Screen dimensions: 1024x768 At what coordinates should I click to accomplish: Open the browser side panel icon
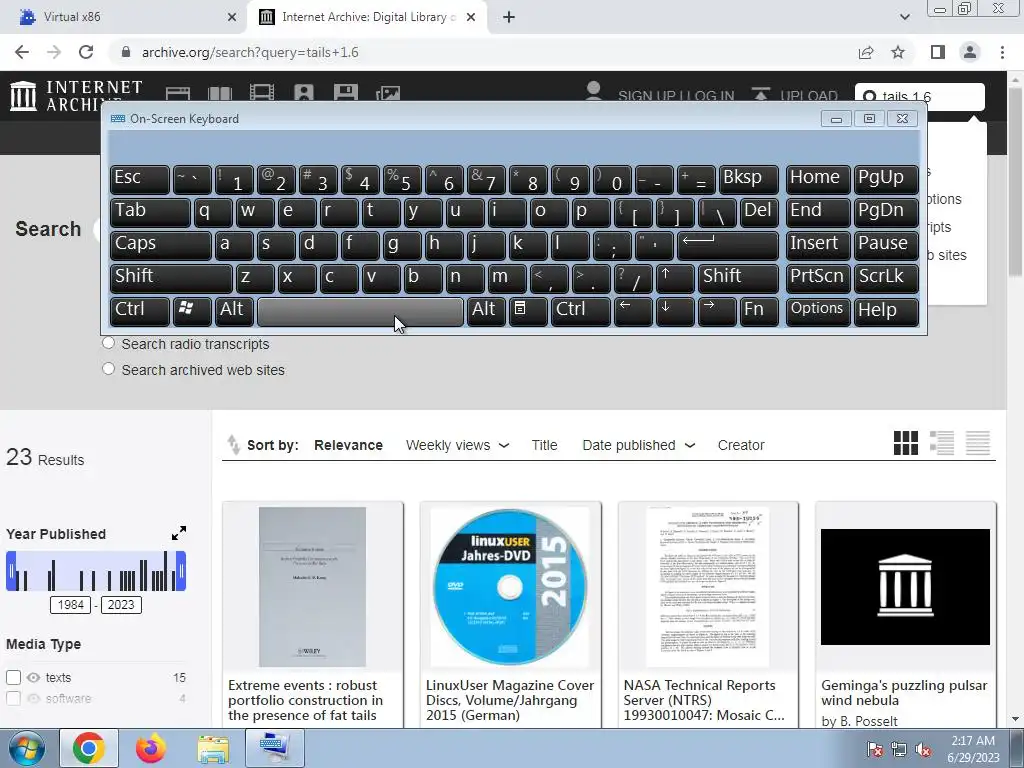coord(938,52)
